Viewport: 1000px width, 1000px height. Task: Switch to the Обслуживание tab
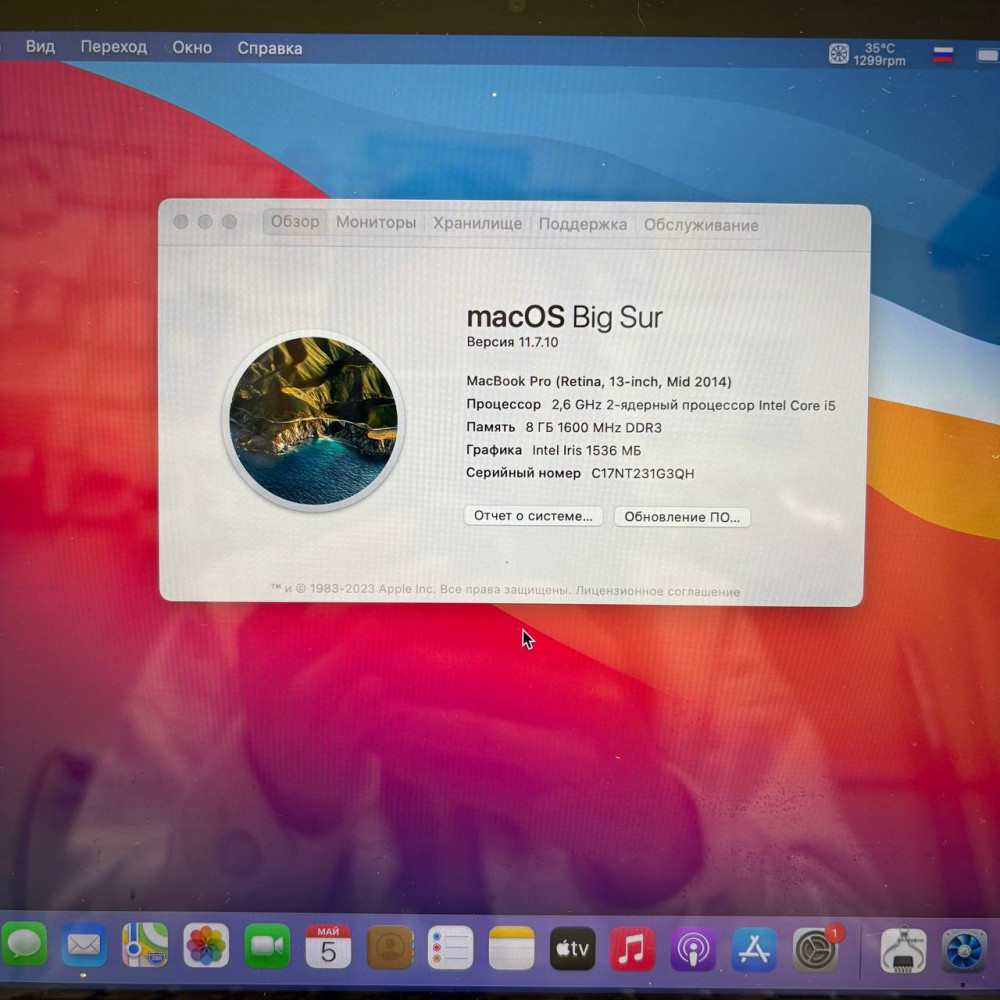click(x=701, y=225)
